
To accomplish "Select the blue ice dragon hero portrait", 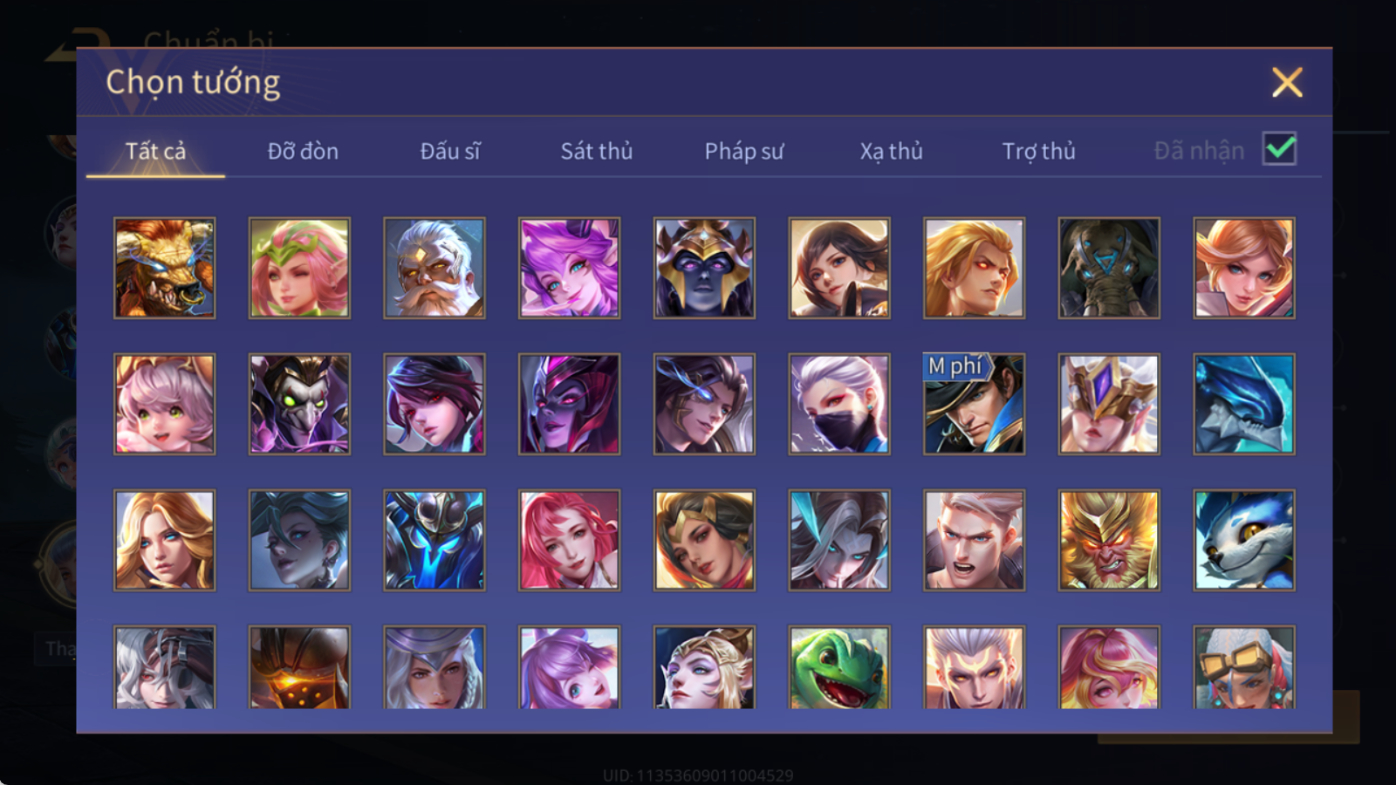I will click(x=1244, y=404).
